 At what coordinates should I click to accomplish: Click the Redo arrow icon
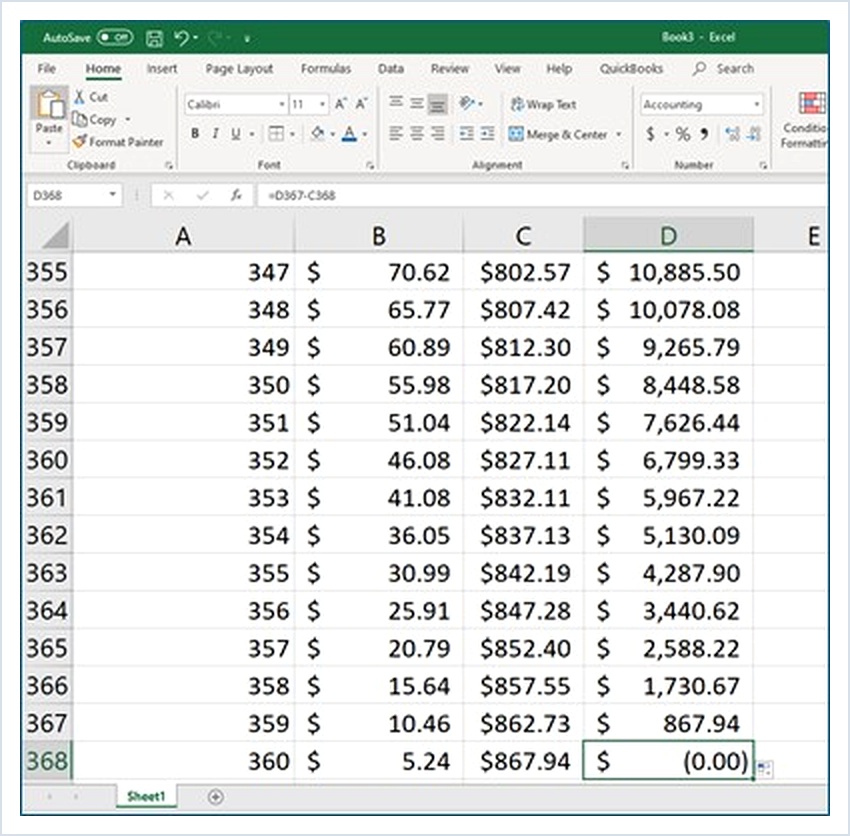click(215, 37)
